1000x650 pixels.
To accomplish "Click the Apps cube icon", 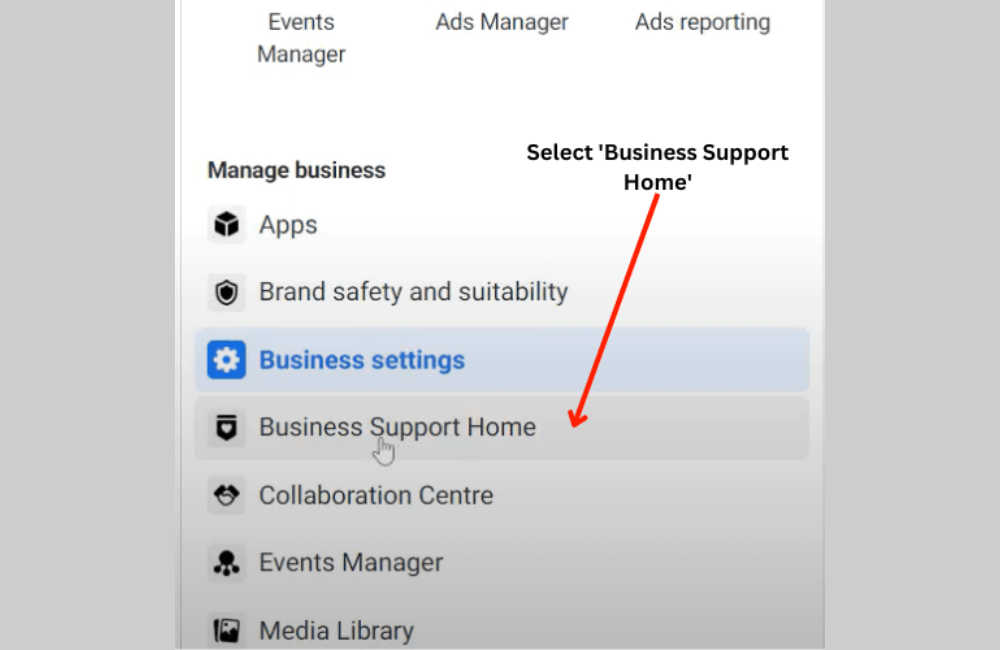I will tap(226, 224).
